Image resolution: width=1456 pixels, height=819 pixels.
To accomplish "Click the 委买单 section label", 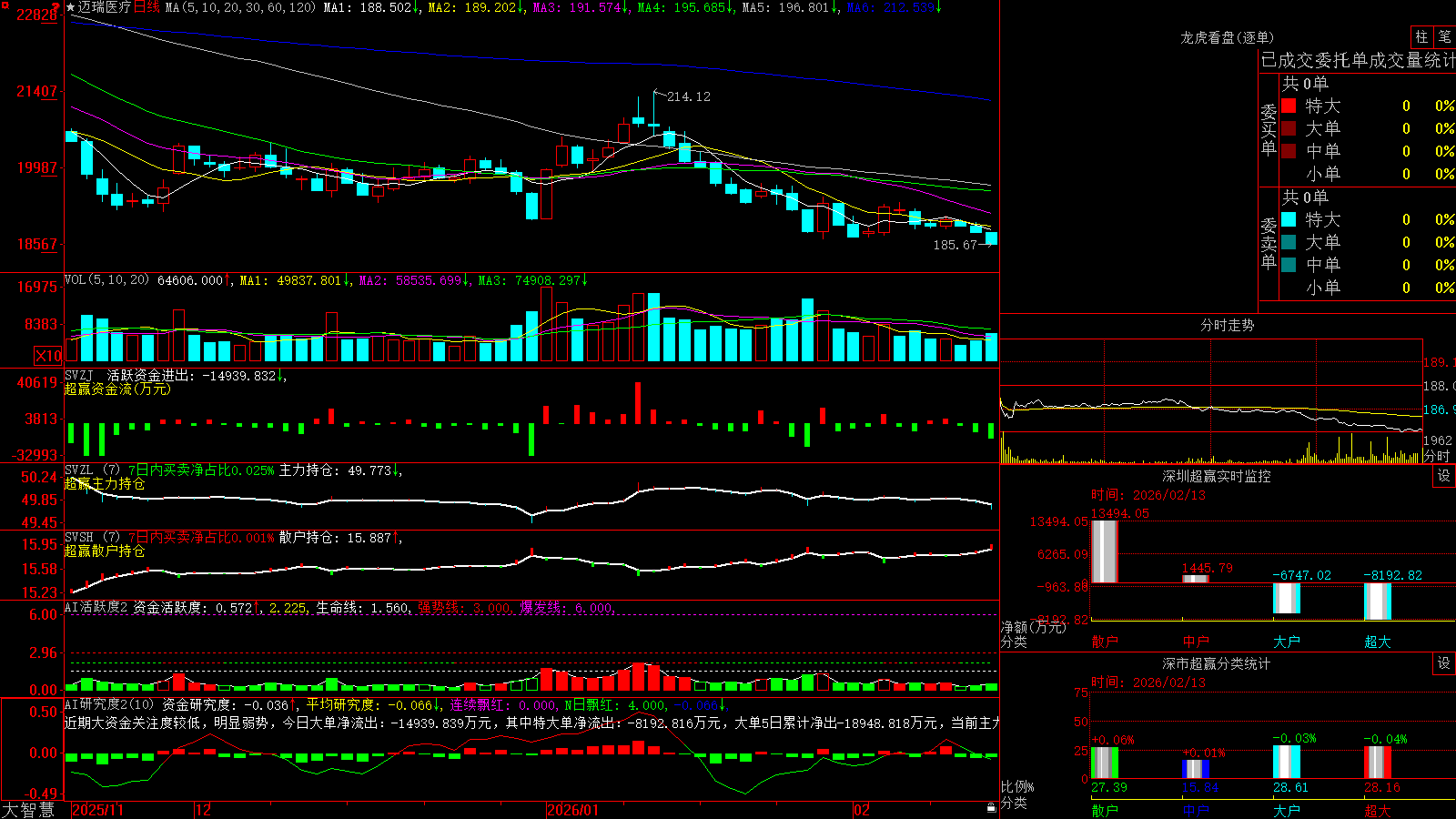I will (1269, 129).
